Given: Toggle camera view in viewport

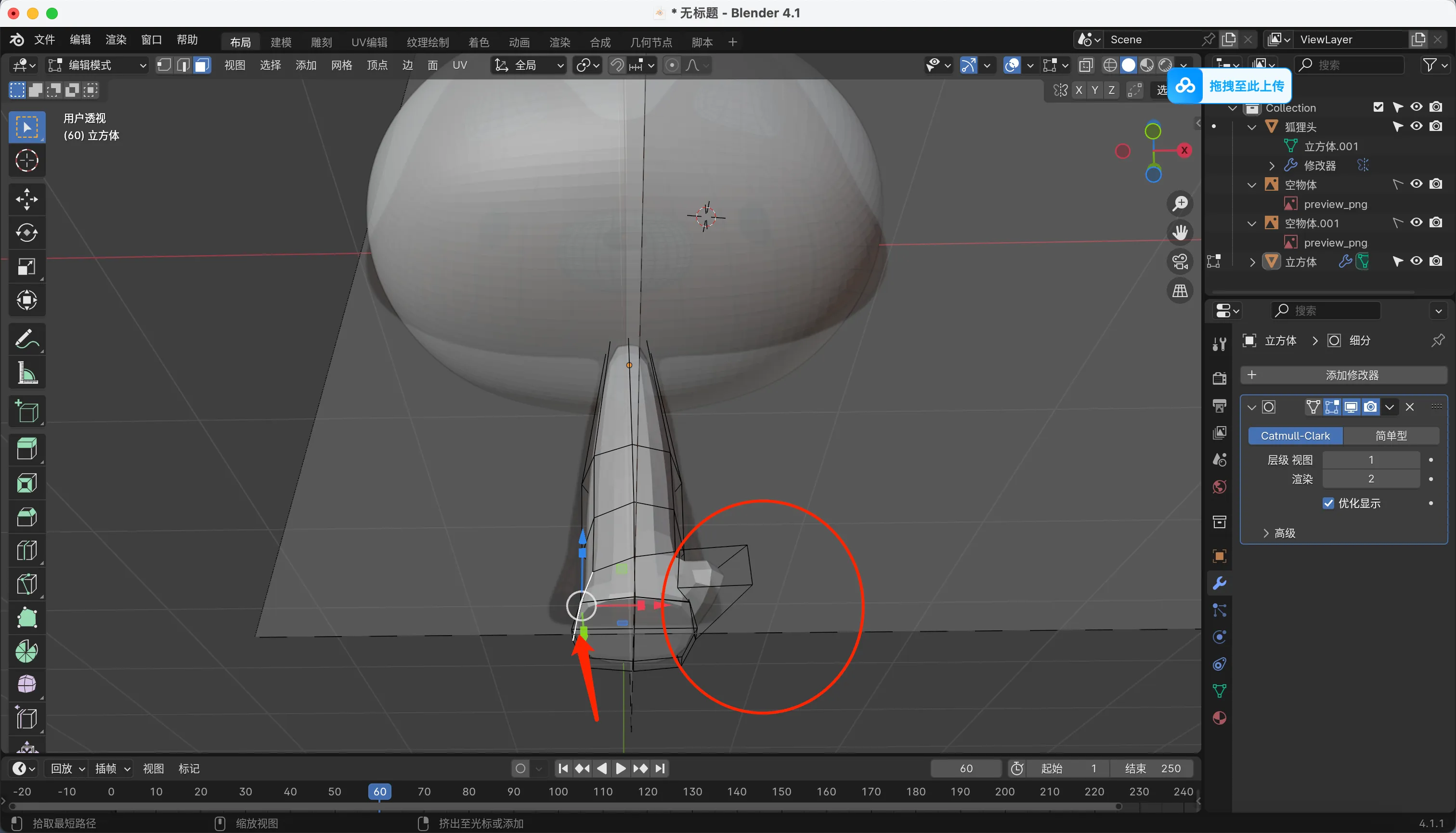Looking at the screenshot, I should point(1180,262).
